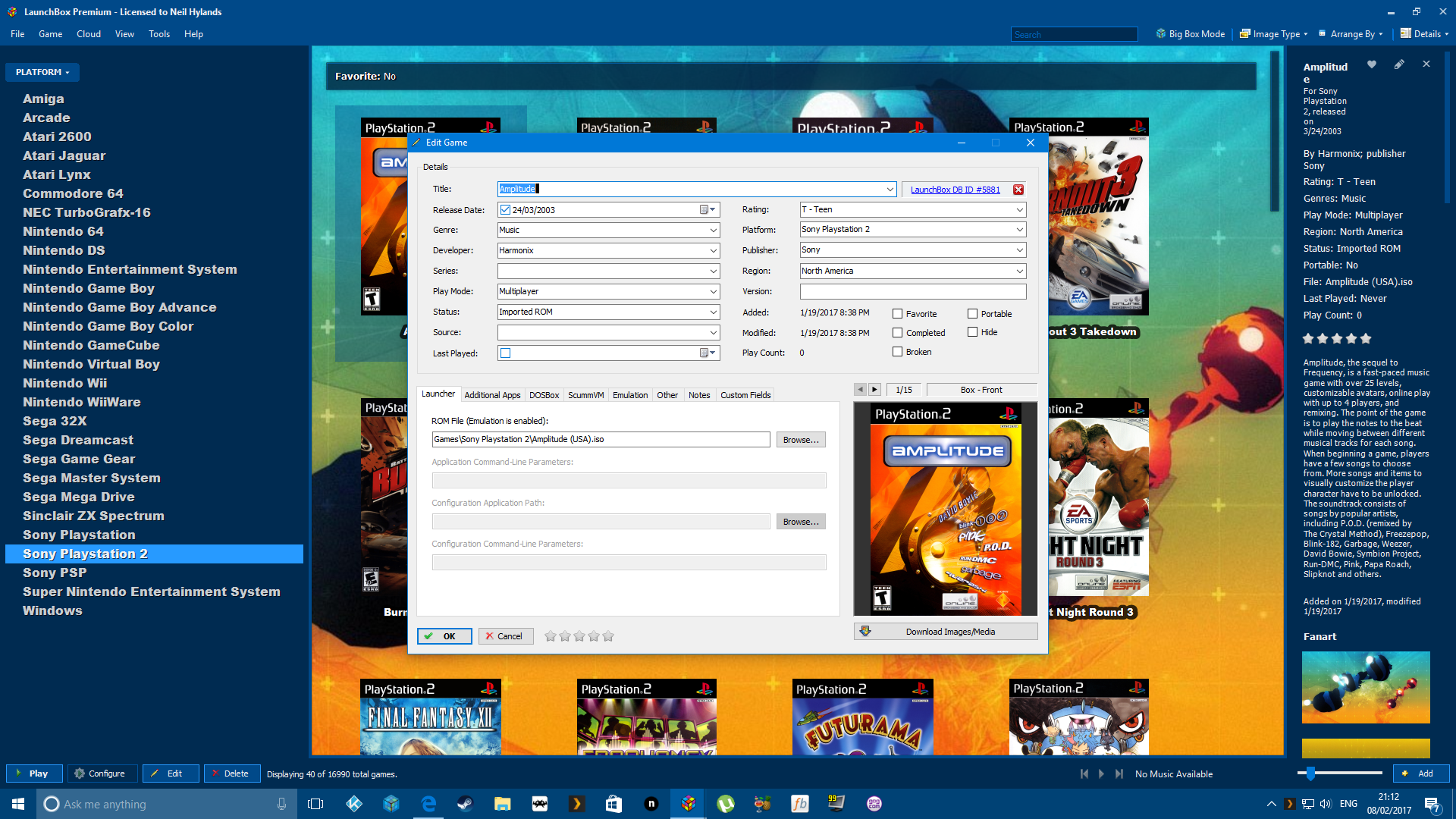Open uTorrent from the taskbar
The width and height of the screenshot is (1456, 819).
tap(726, 804)
